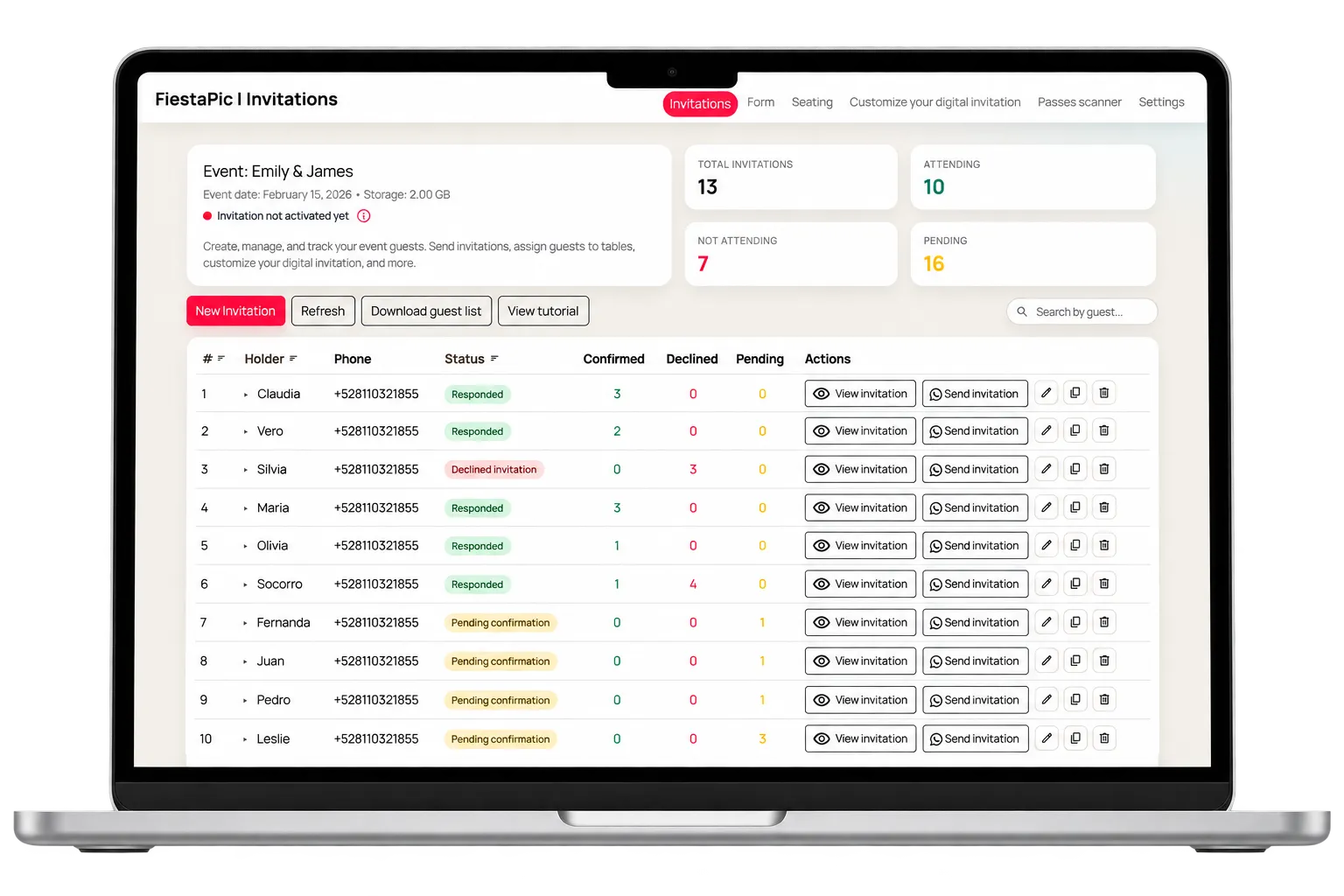
Task: Edit Socorro's invitation
Action: tap(1046, 584)
